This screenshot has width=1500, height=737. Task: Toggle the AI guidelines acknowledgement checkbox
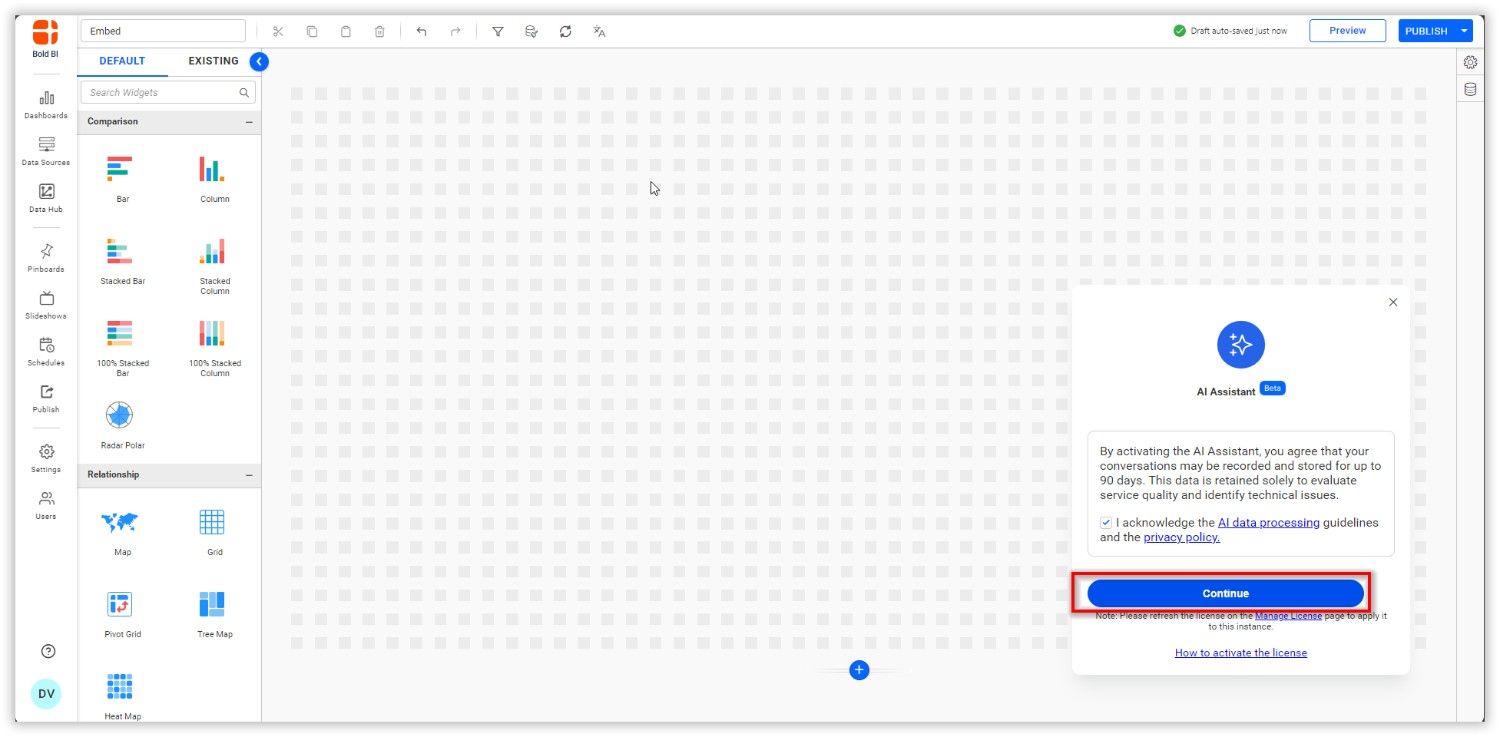click(1105, 523)
